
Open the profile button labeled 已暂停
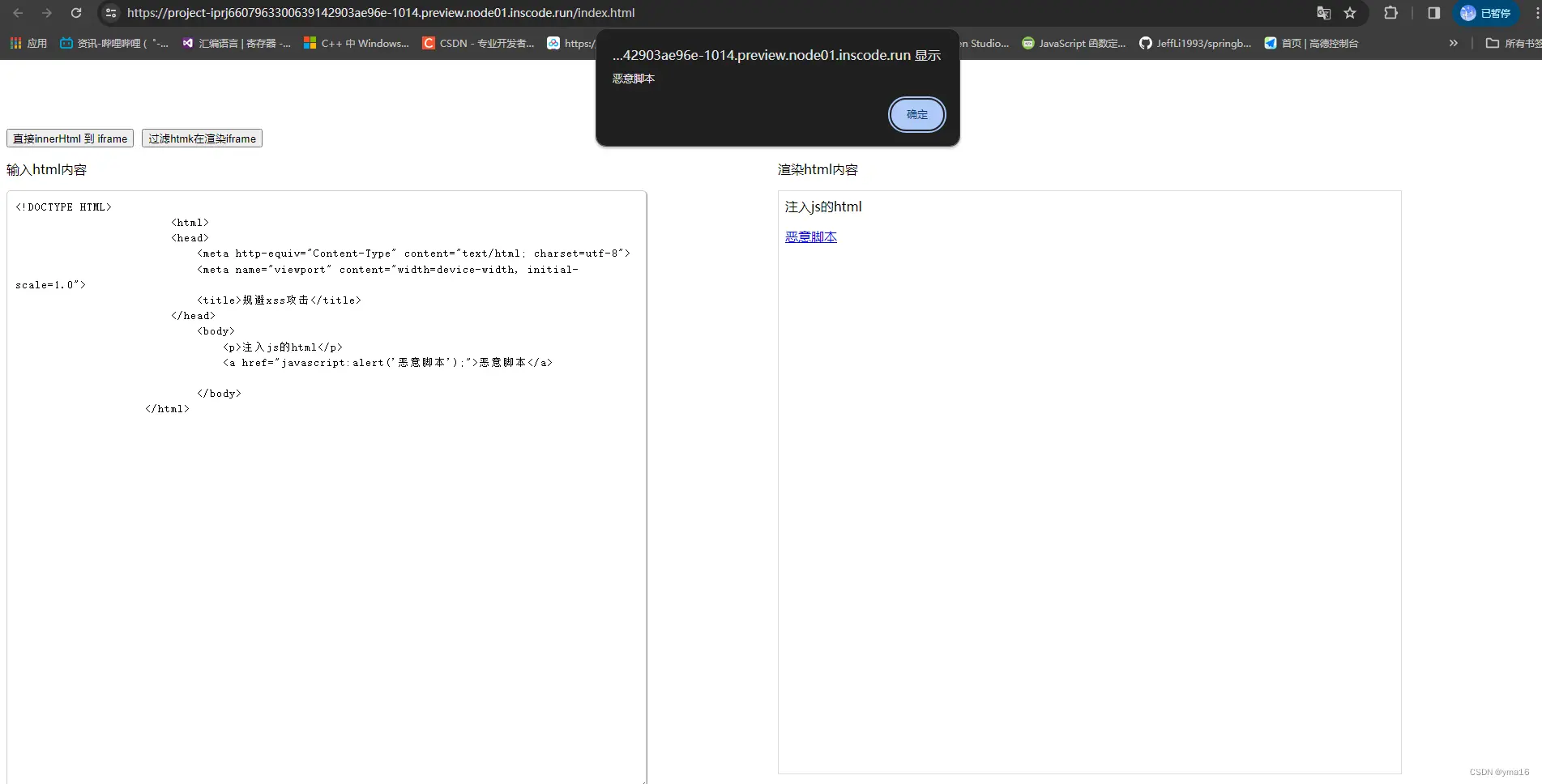tap(1485, 13)
